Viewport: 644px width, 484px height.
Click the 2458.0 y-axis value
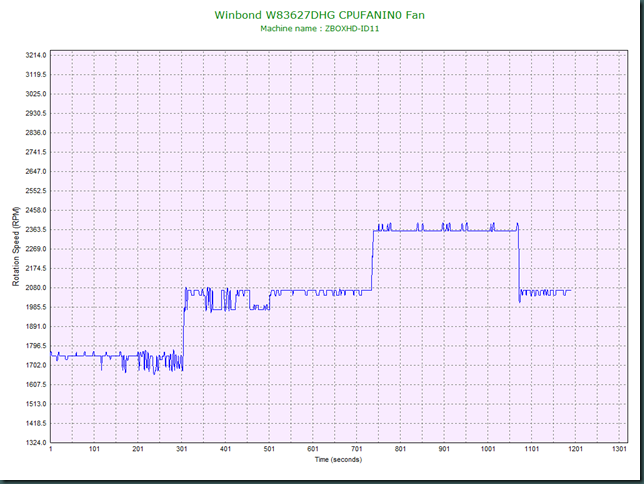tap(36, 210)
